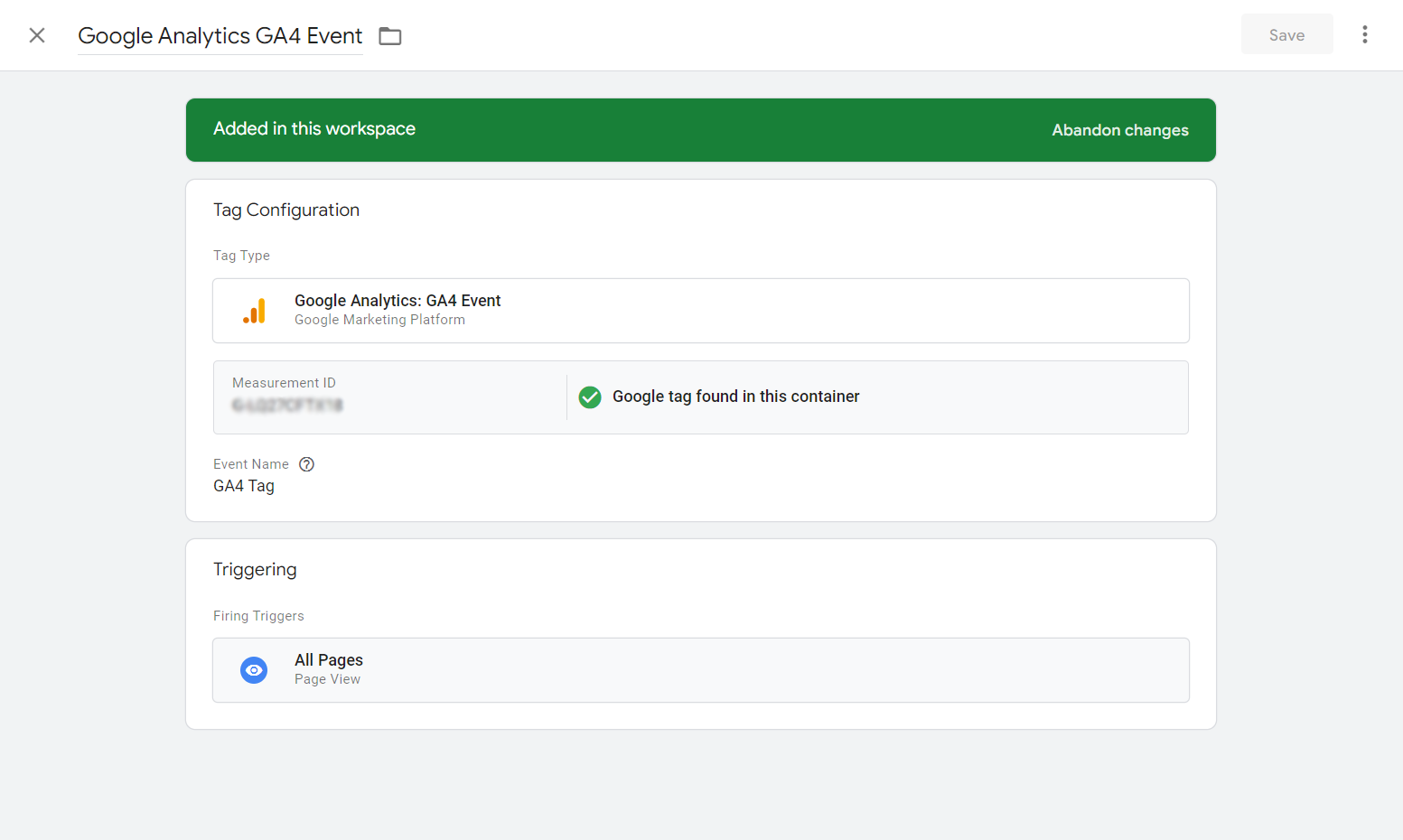Click the 'Page View' trigger type text

pyautogui.click(x=327, y=679)
